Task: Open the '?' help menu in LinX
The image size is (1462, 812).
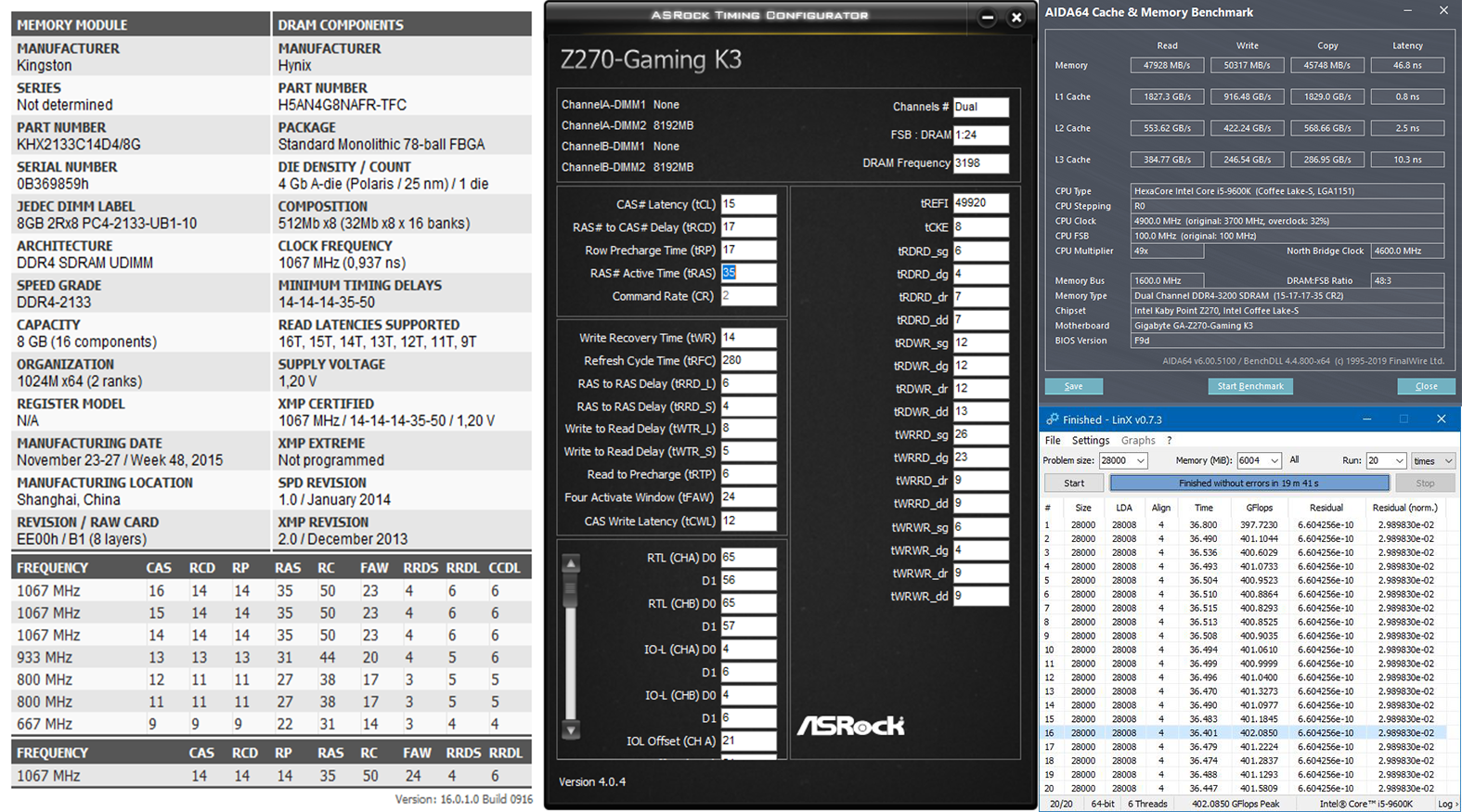Action: coord(1170,441)
